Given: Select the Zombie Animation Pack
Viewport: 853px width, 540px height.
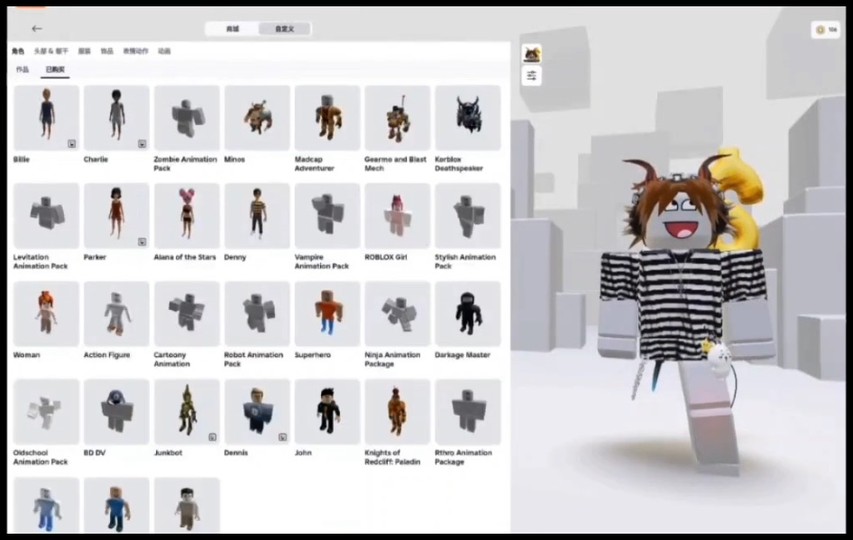Looking at the screenshot, I should click(x=187, y=118).
